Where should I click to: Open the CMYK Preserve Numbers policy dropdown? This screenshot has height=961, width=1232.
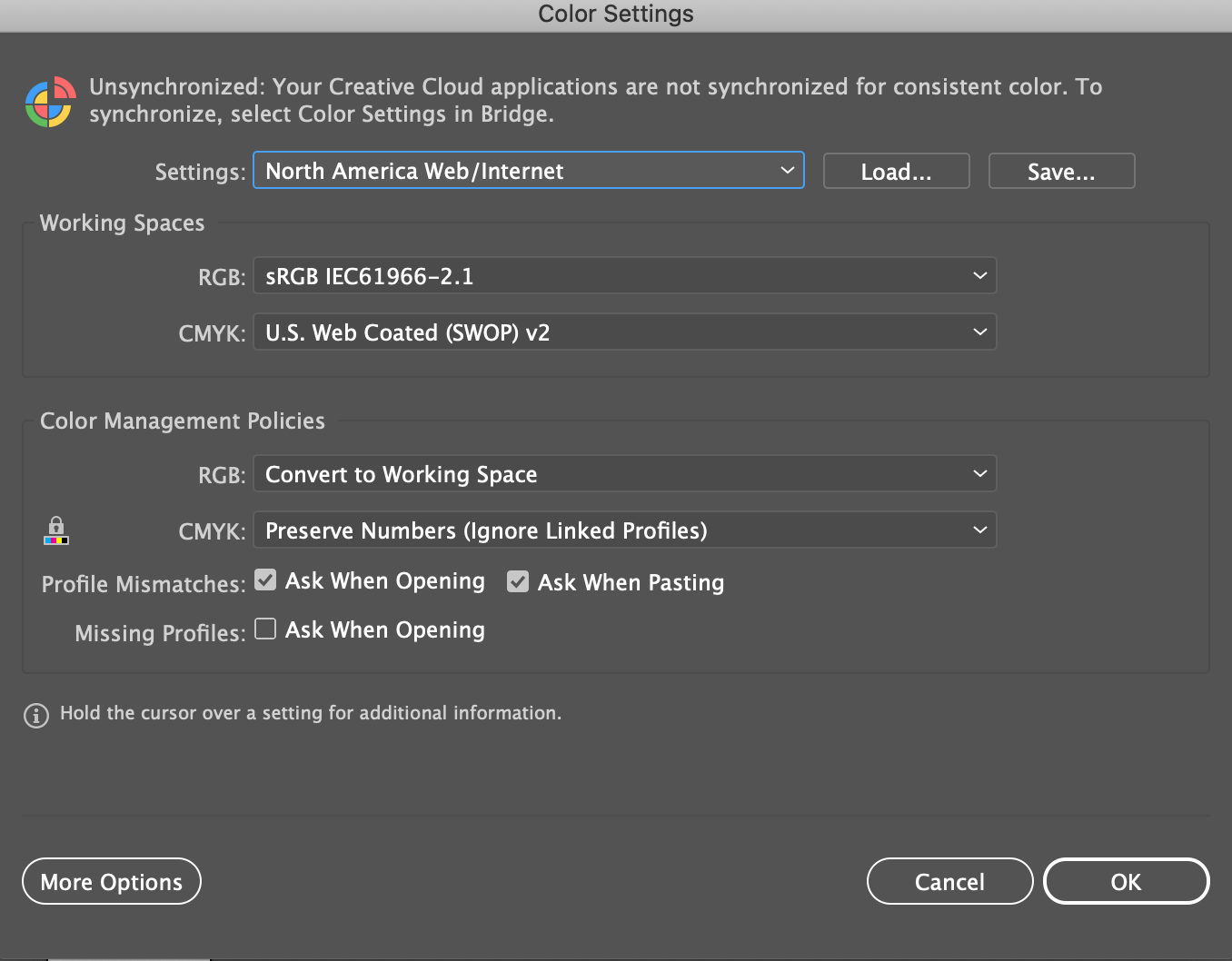coord(624,530)
